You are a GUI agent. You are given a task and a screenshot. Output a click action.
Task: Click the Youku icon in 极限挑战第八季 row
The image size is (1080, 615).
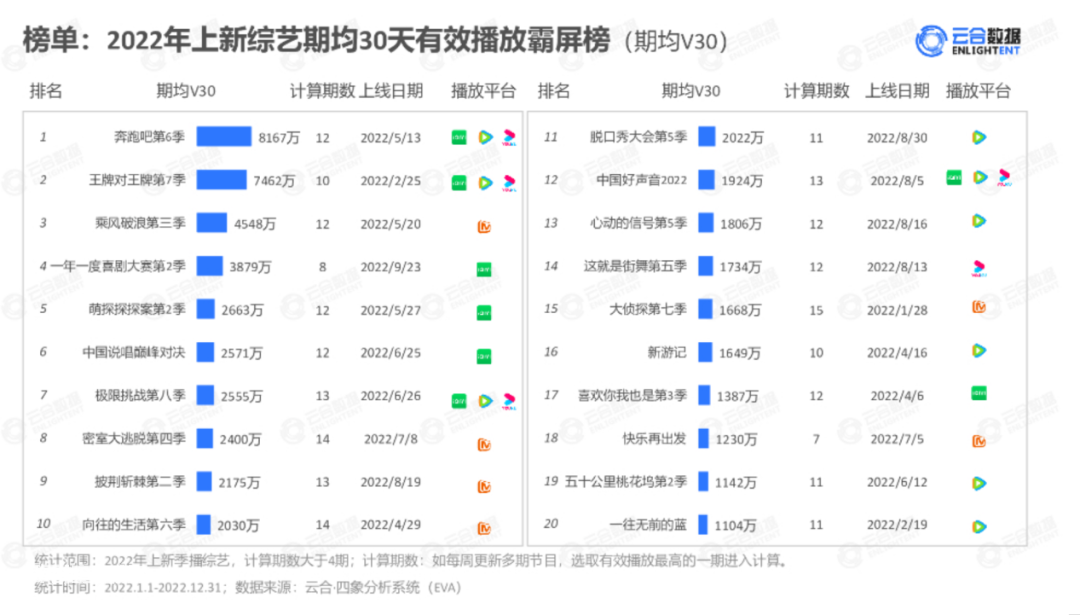(509, 401)
